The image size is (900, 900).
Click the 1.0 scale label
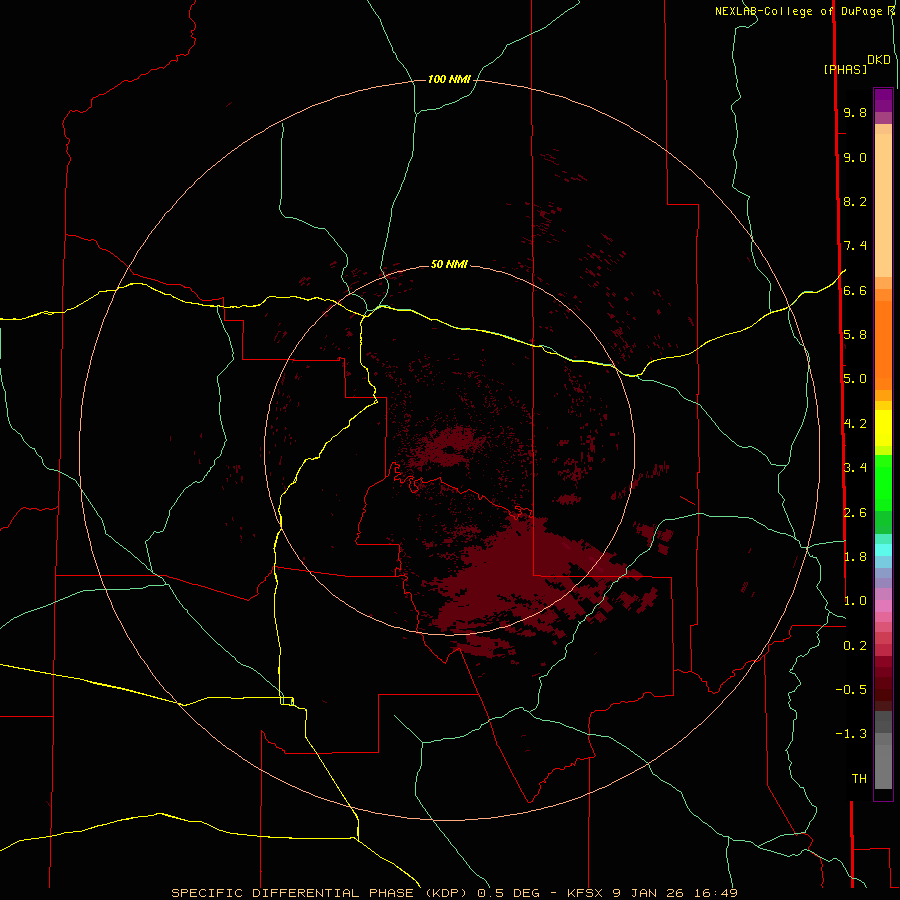[855, 600]
